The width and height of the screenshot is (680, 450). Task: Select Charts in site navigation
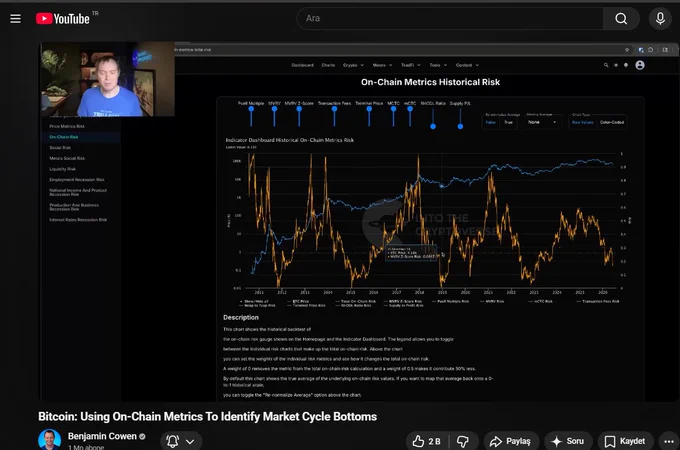click(x=328, y=65)
